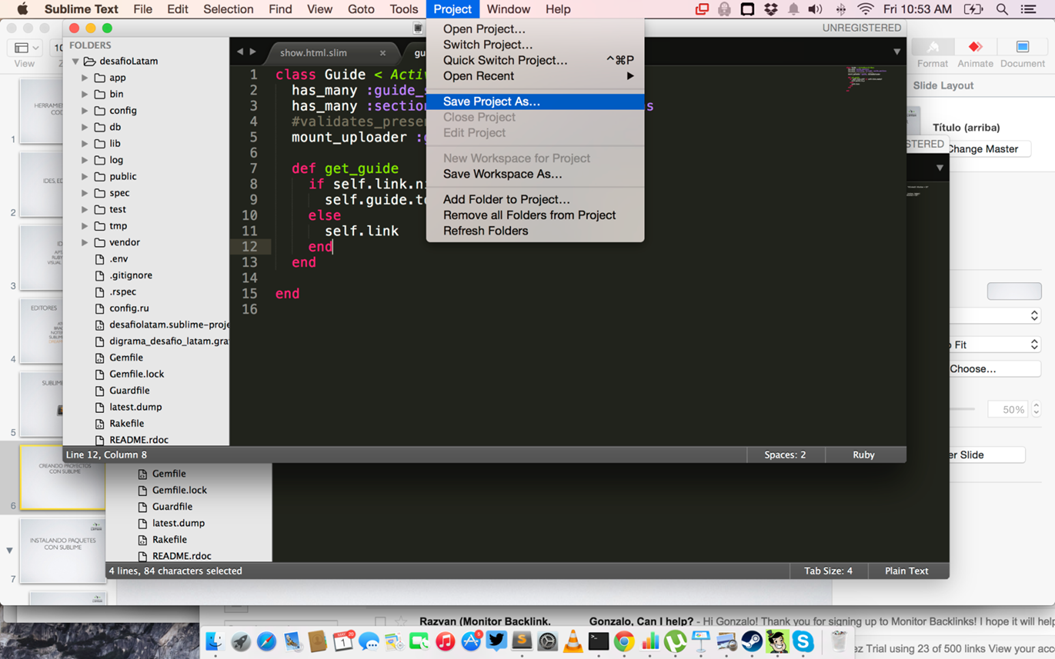
Task: Click the volume icon in menu bar
Action: point(815,9)
